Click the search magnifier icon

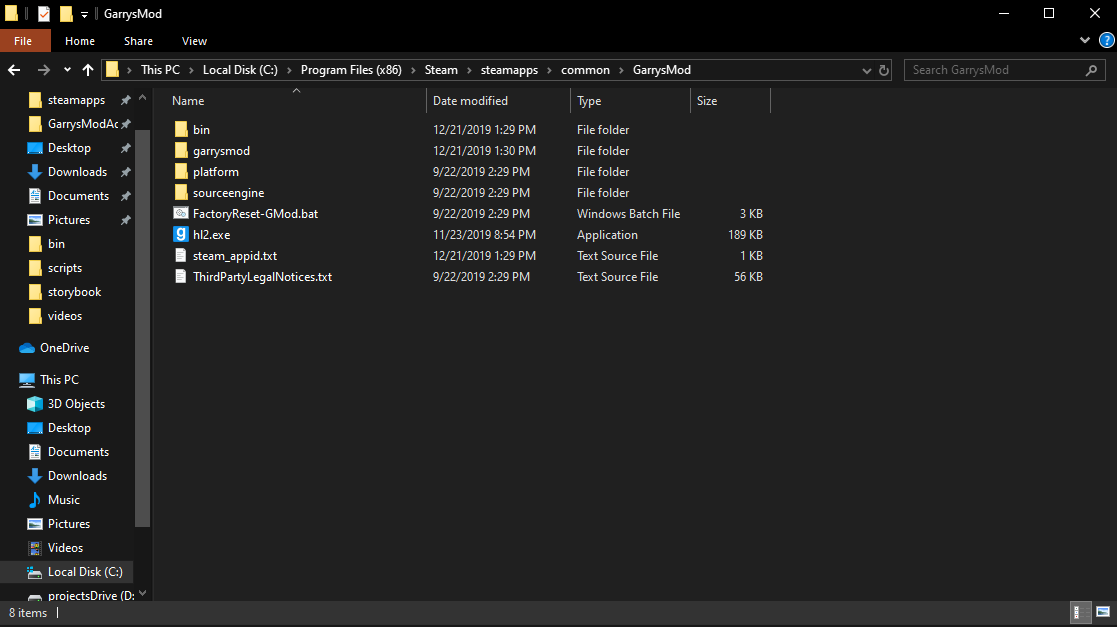click(1091, 70)
